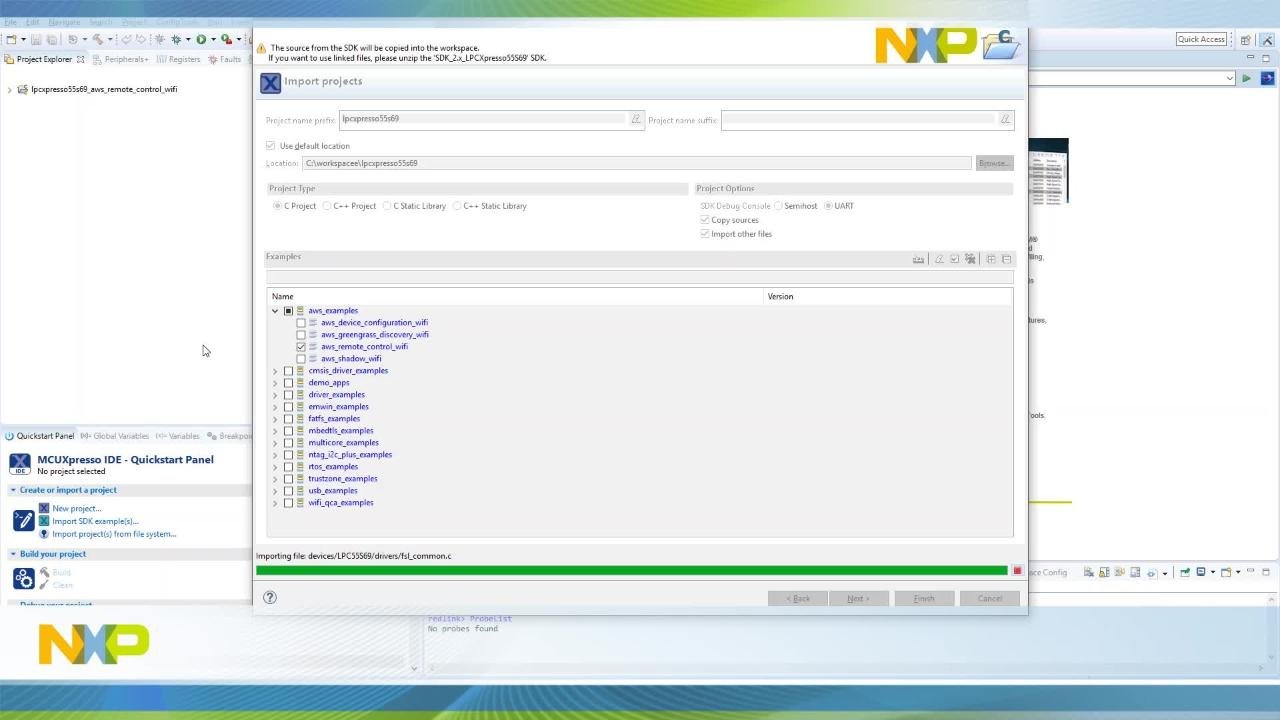Open dialog help question mark icon
The width and height of the screenshot is (1280, 720).
click(x=270, y=598)
